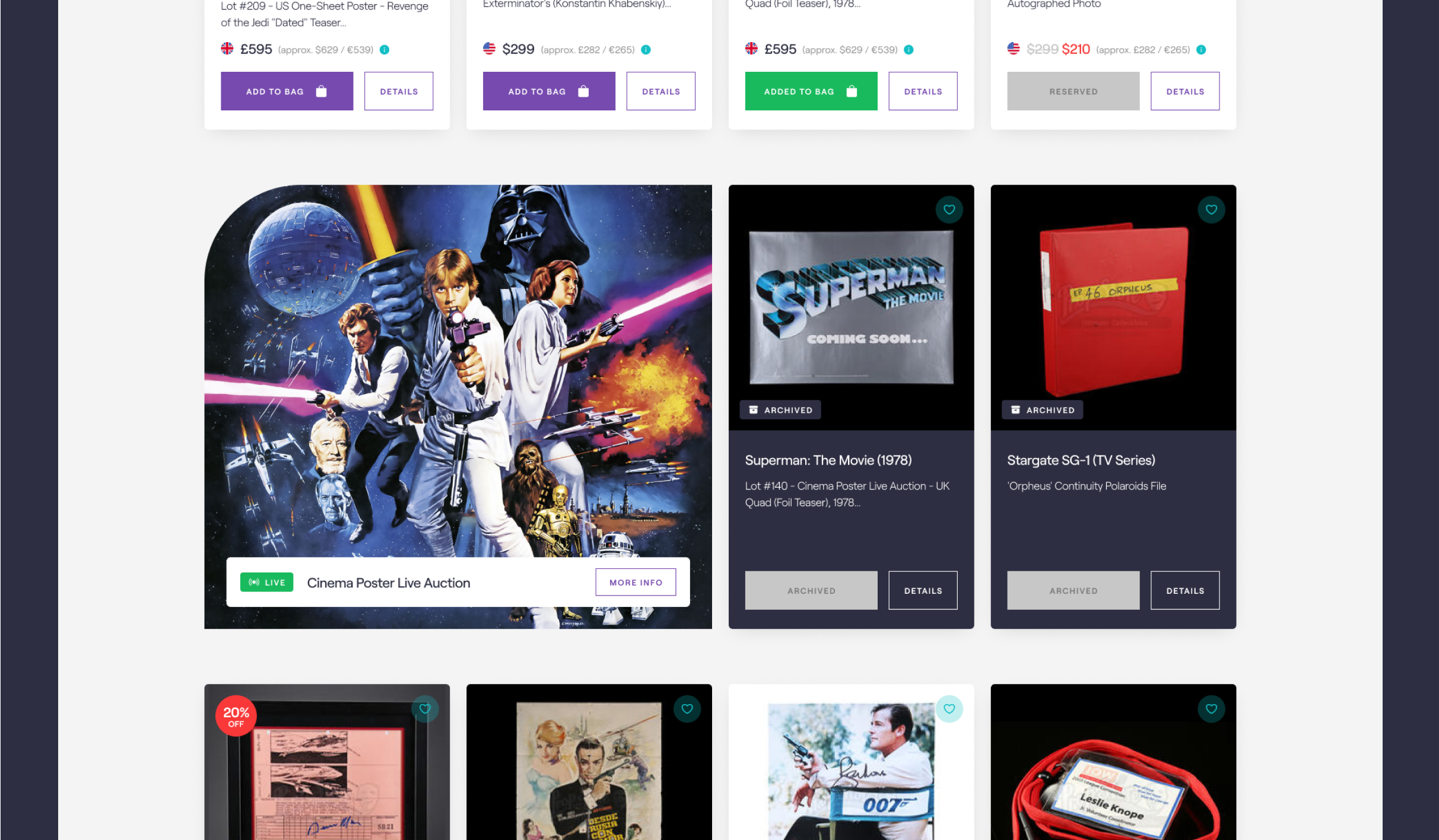
Task: Click info icon beside £595 Jedi poster price
Action: pyautogui.click(x=385, y=50)
